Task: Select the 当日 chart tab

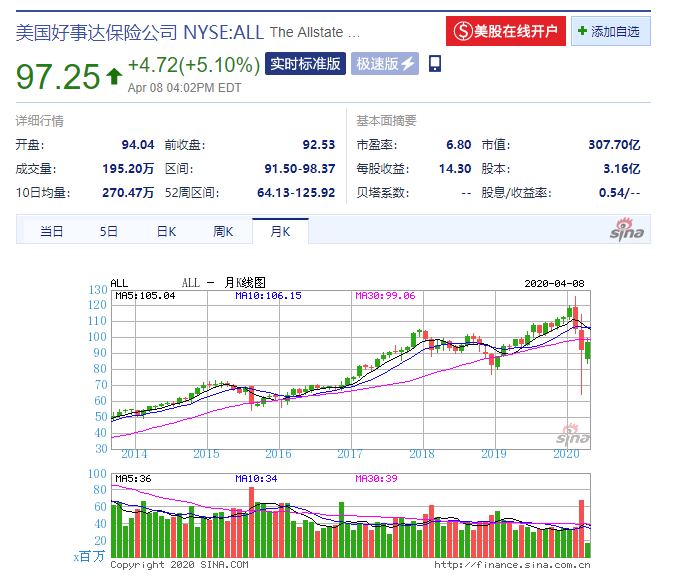Action: click(x=51, y=232)
